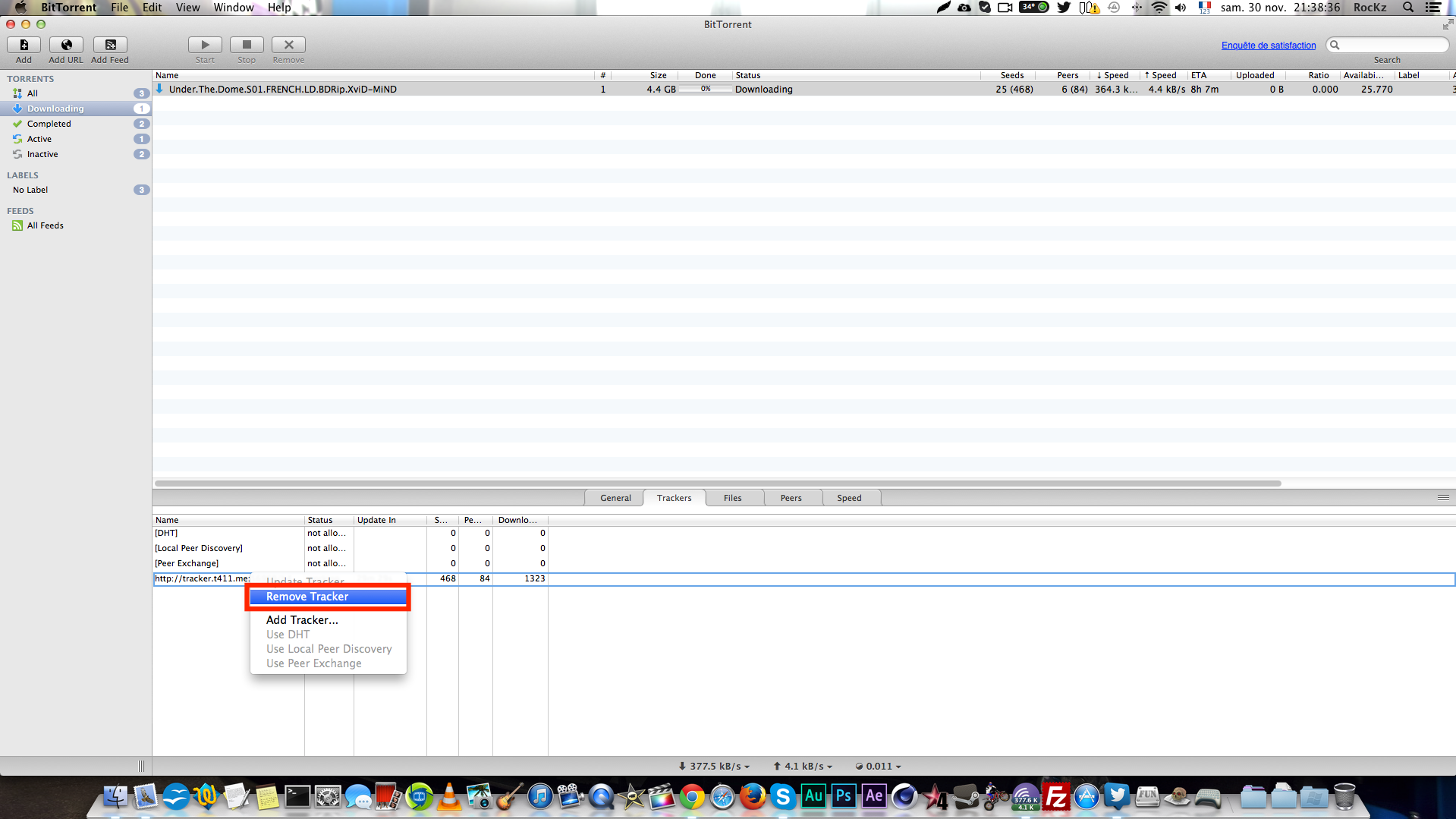Viewport: 1456px width, 819px height.
Task: Open Firefox from the Dock
Action: click(x=753, y=797)
